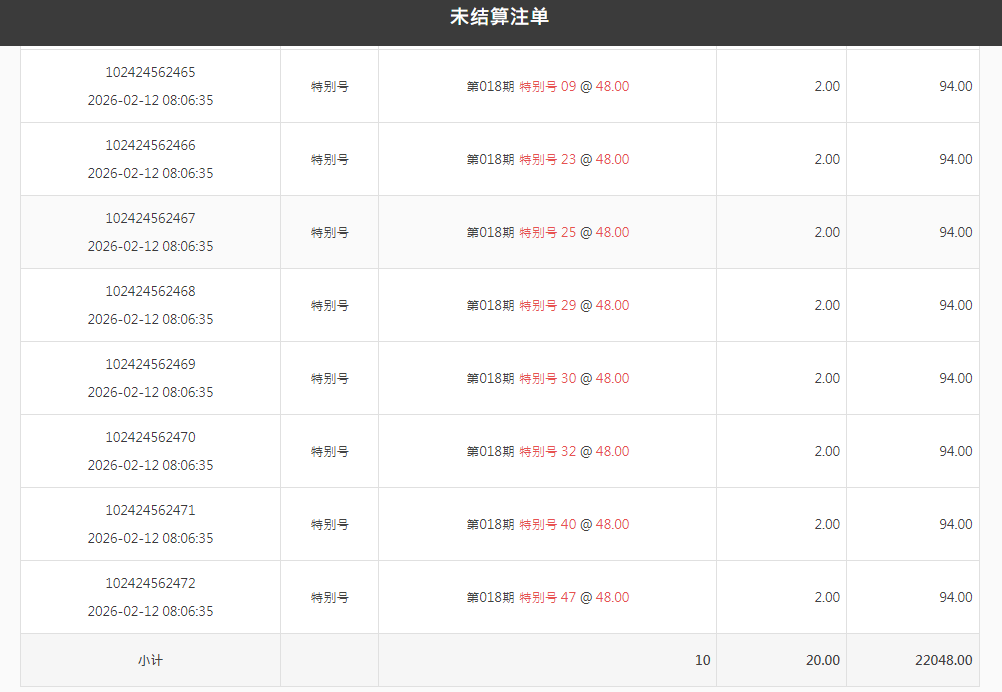Click order number 102424562468
This screenshot has width=1002, height=692.
[150, 292]
